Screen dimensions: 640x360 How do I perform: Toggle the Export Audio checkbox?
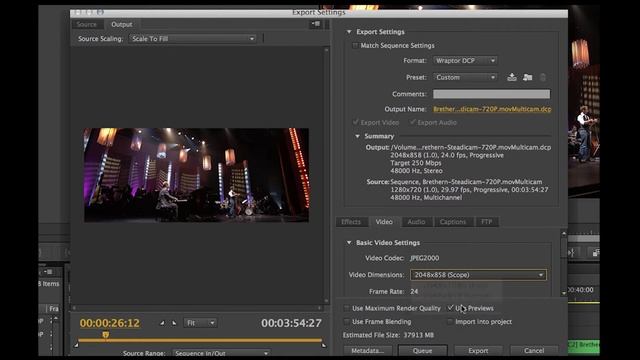coord(412,122)
